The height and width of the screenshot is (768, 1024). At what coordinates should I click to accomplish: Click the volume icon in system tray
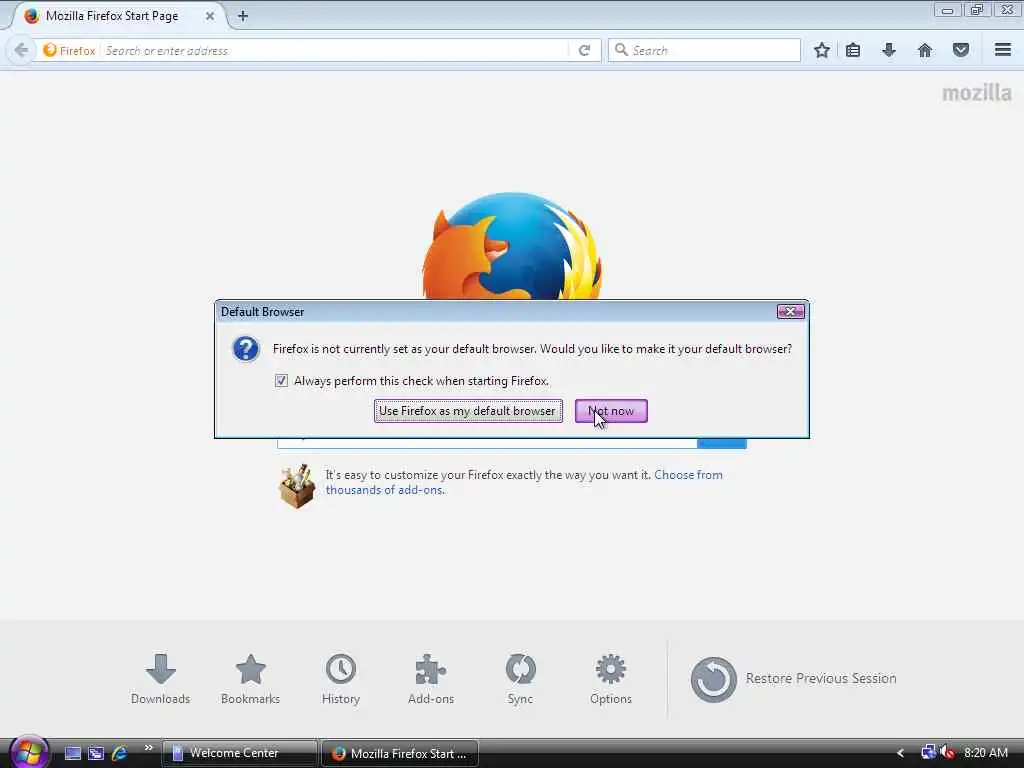click(x=948, y=753)
